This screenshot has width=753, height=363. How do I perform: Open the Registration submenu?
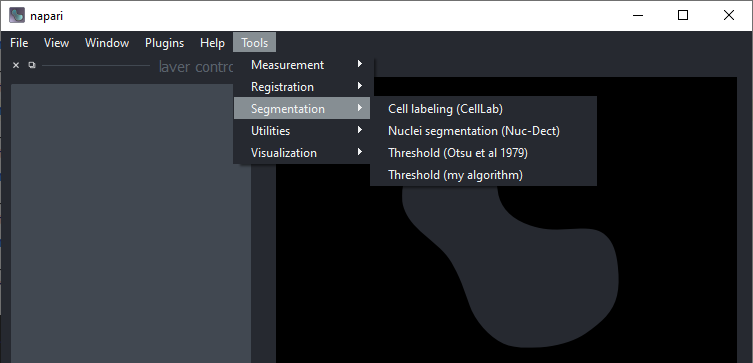[x=302, y=87]
